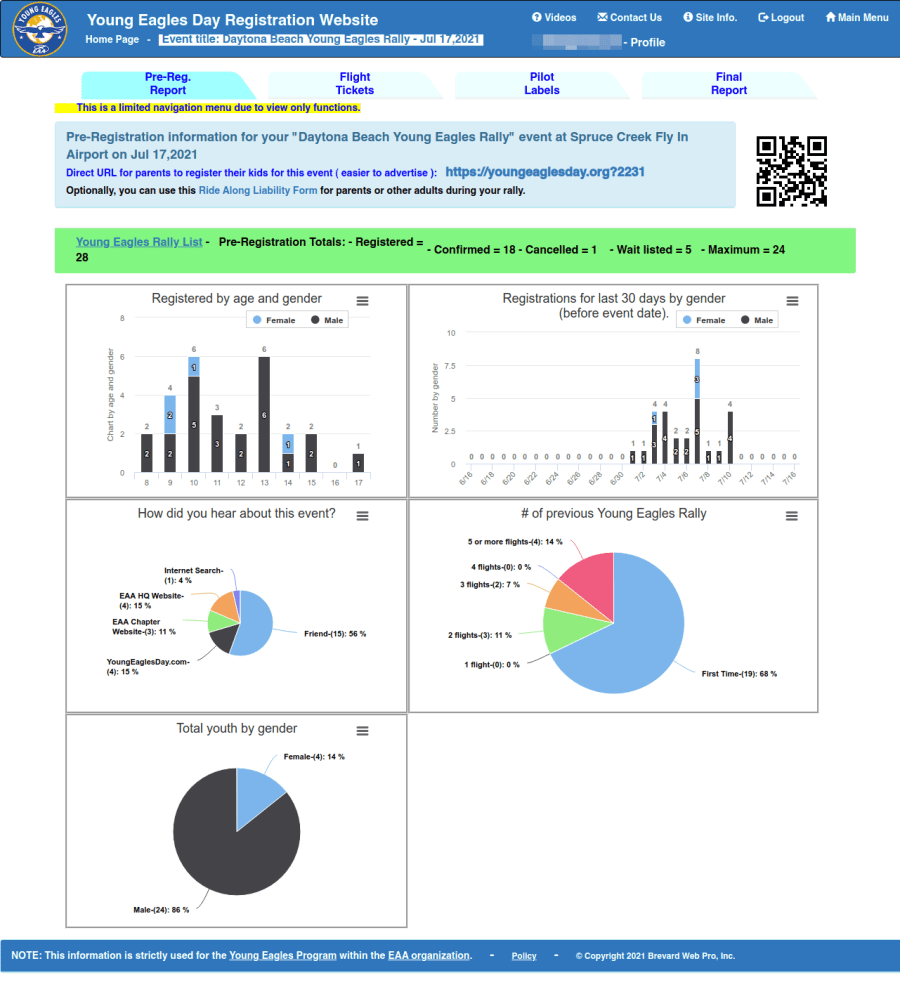900x987 pixels.
Task: Switch to the Flight Tickets tab
Action: (354, 84)
